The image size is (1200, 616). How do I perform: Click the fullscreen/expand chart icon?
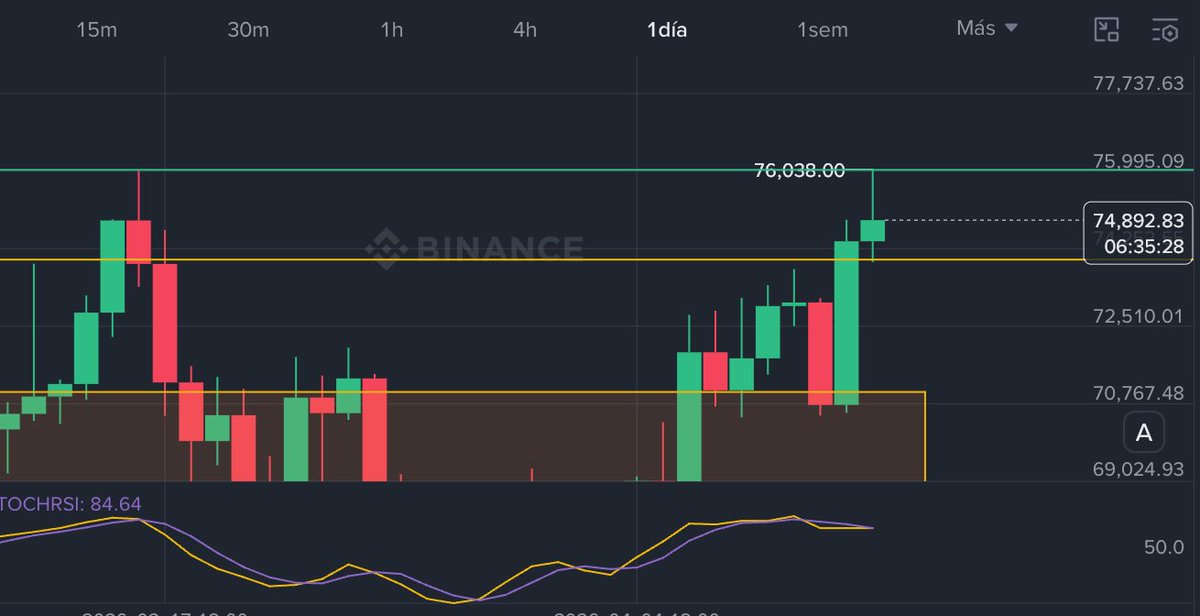[x=1106, y=29]
